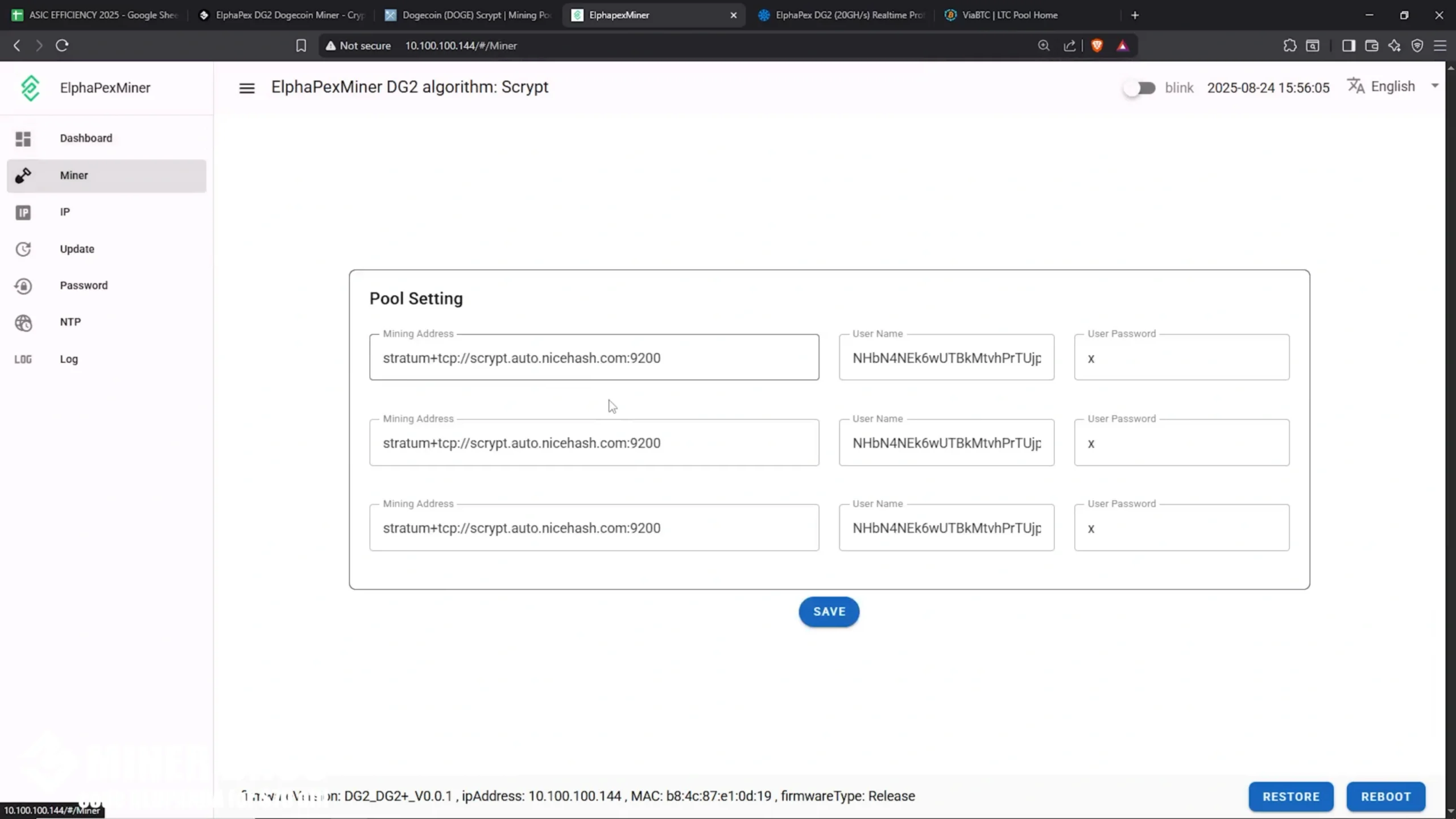The image size is (1456, 819).
Task: Open the Update menu item
Action: 106,249
